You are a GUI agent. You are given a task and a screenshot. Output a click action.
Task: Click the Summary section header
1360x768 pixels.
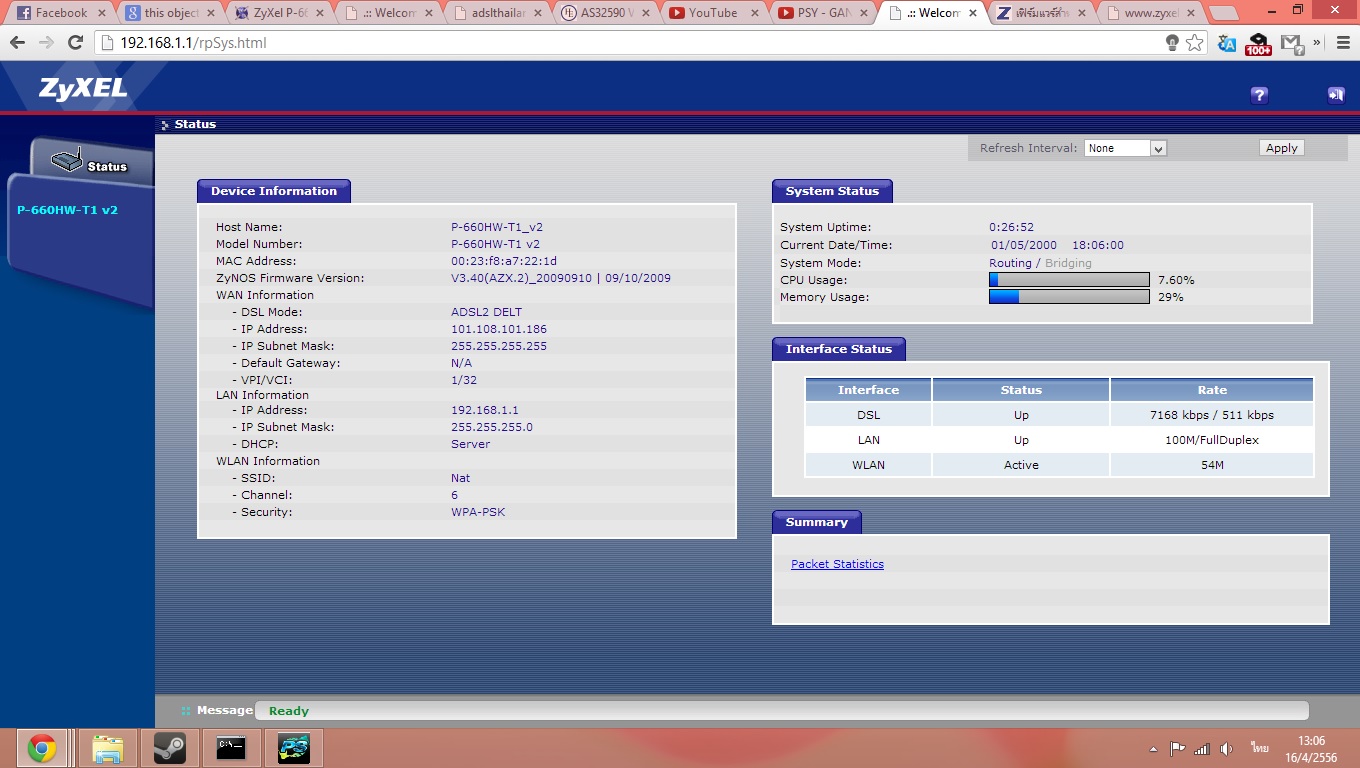[x=816, y=522]
